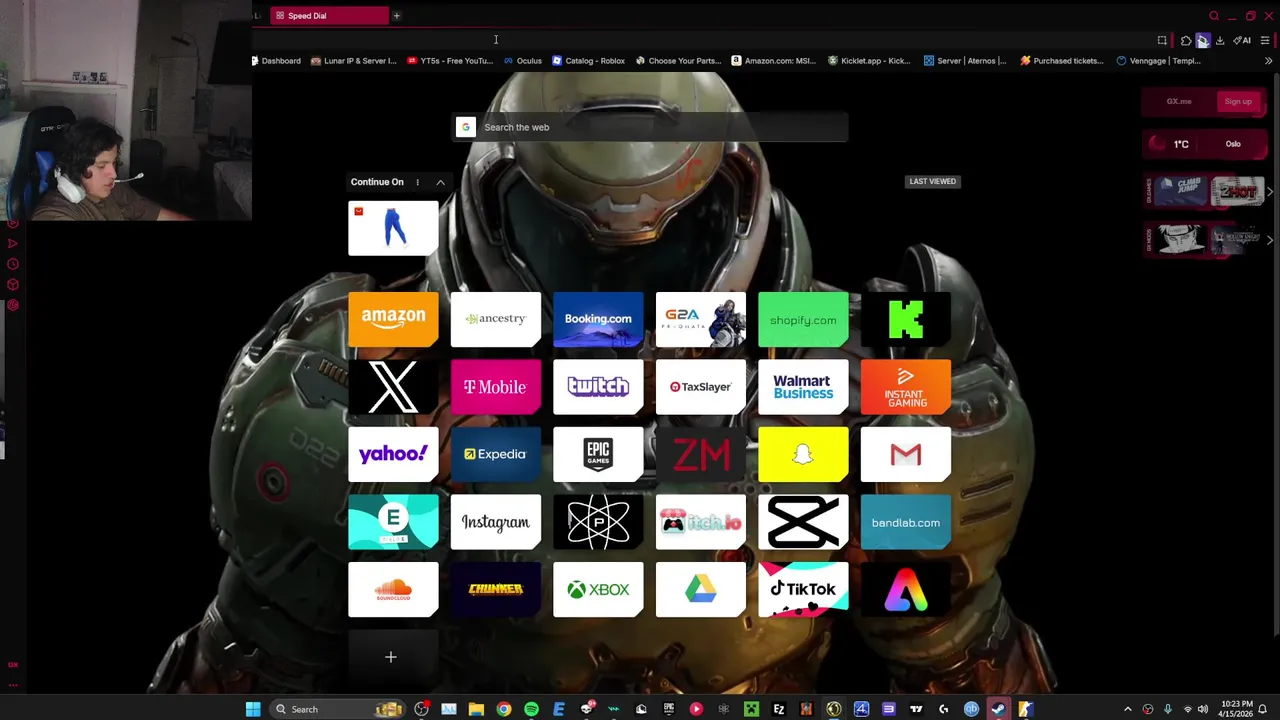This screenshot has height=720, width=1280.
Task: Open the Expedia speed dial tile
Action: (x=496, y=454)
